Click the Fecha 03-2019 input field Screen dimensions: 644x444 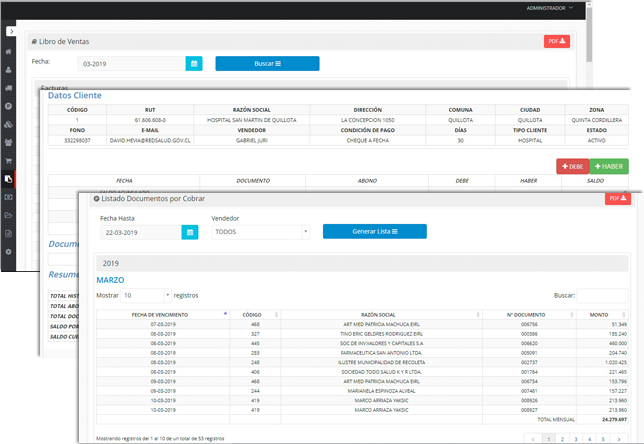coord(131,64)
